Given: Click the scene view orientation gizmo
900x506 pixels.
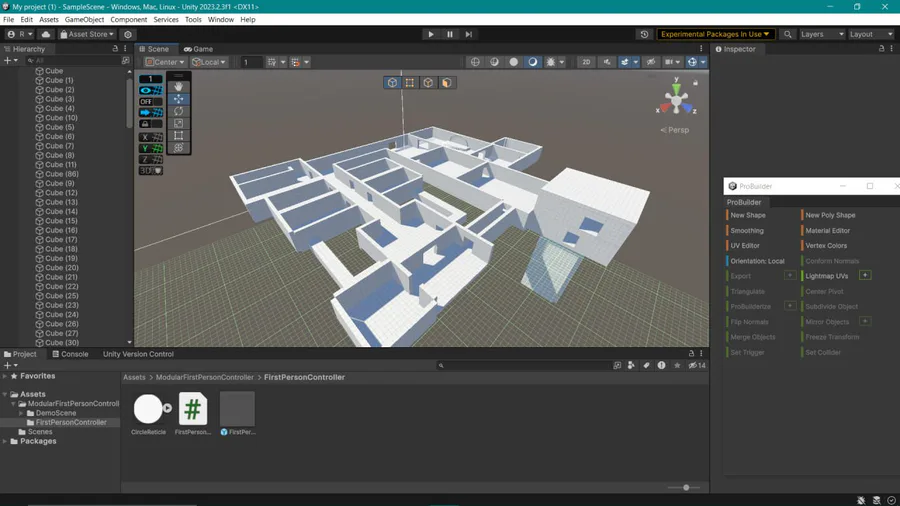Looking at the screenshot, I should (x=676, y=102).
